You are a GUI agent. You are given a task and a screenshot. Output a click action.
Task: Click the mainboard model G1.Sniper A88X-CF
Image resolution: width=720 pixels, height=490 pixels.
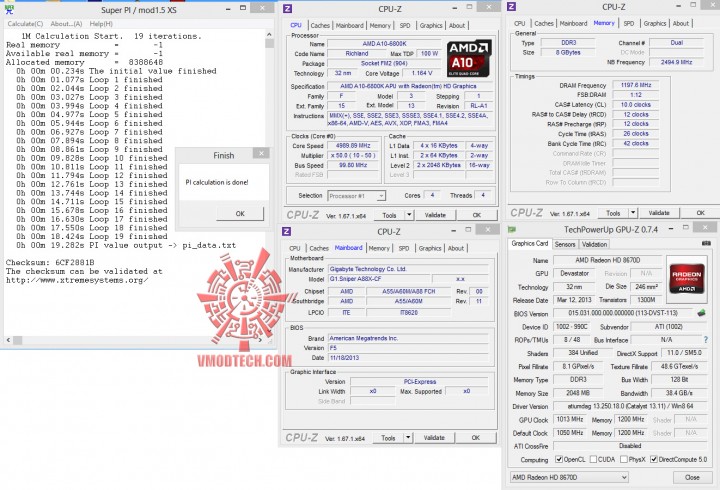click(x=379, y=279)
